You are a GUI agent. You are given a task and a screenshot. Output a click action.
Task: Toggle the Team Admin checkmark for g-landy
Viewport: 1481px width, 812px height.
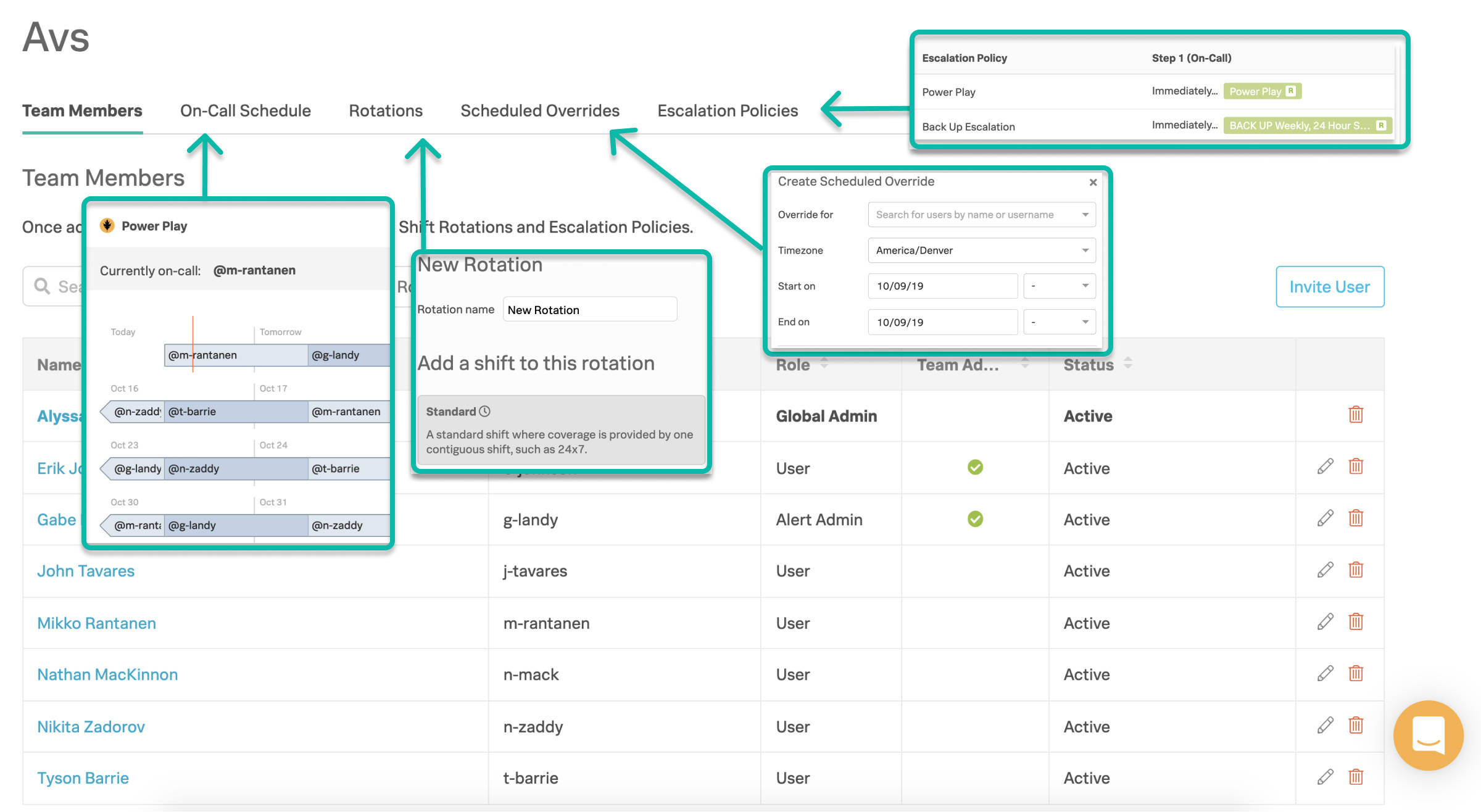(974, 519)
